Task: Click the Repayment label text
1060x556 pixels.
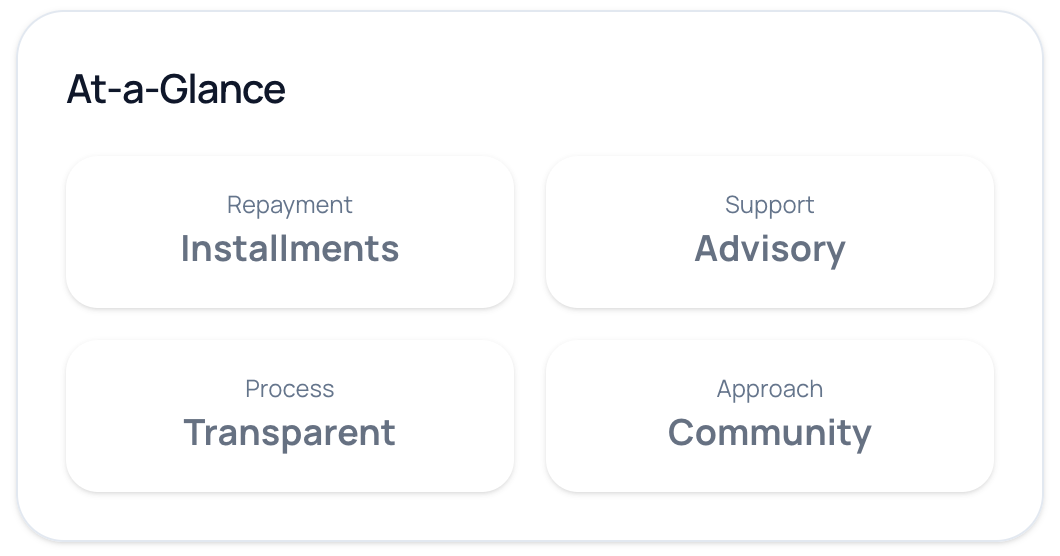Action: click(290, 205)
